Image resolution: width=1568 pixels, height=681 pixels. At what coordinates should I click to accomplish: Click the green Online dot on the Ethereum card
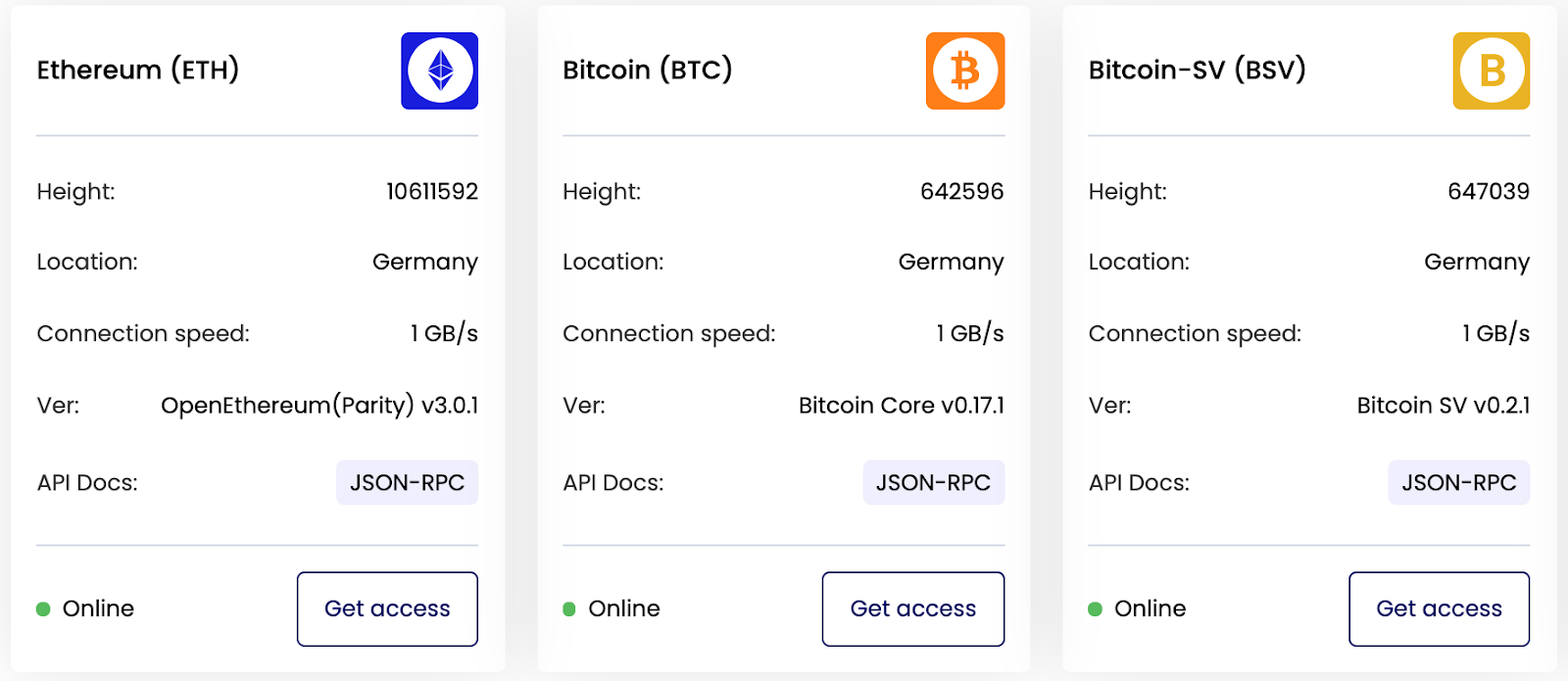[x=43, y=609]
